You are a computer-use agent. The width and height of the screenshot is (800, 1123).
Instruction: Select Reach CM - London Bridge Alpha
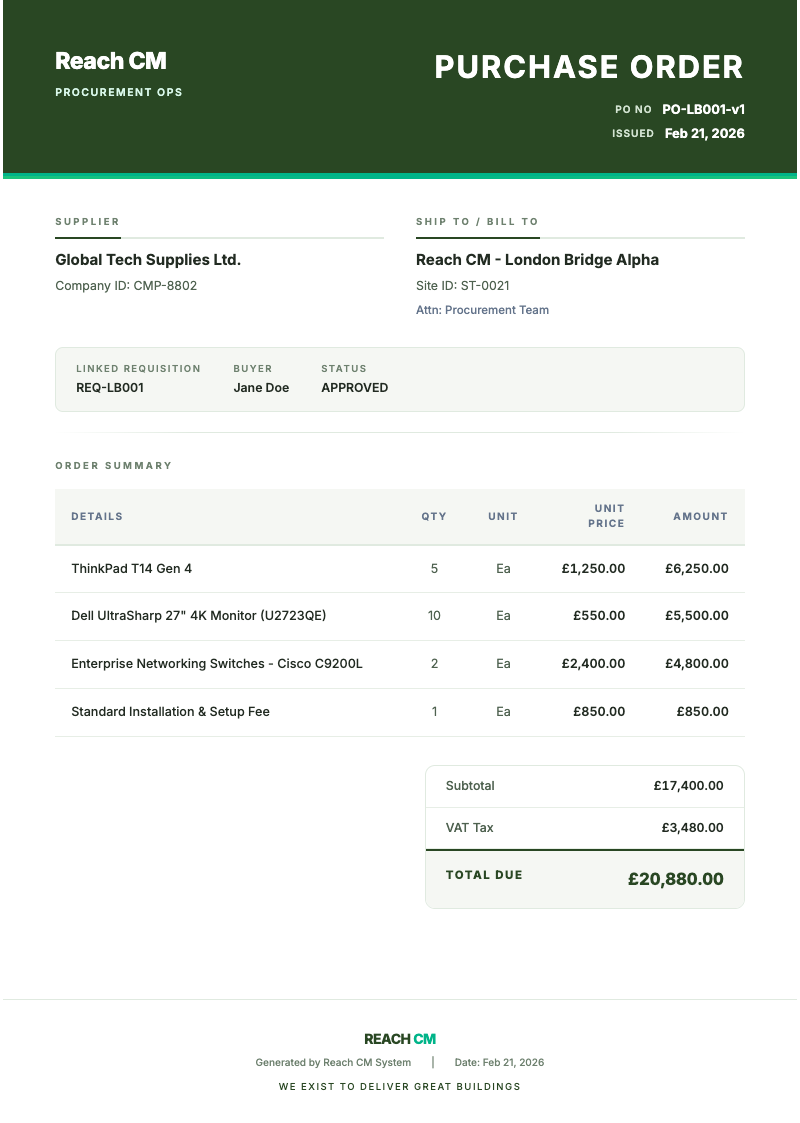[x=537, y=259]
